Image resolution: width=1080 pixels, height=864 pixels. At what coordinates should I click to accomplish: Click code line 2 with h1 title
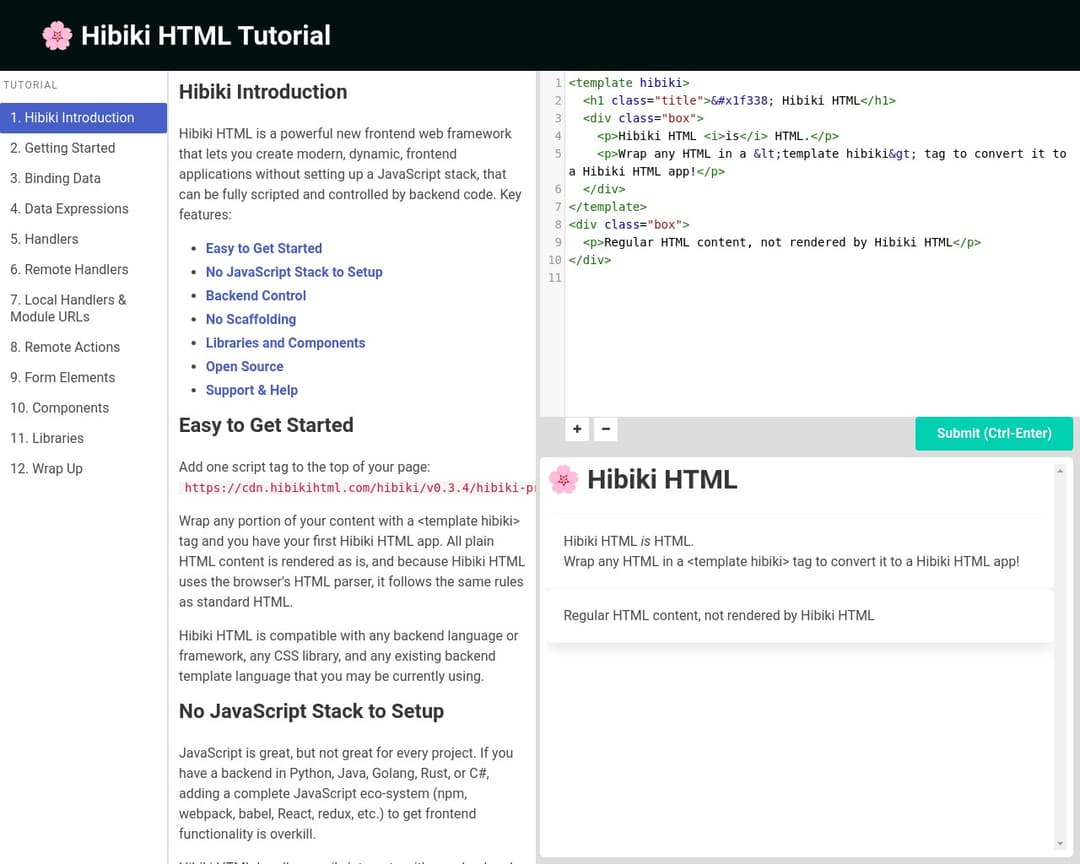point(739,101)
